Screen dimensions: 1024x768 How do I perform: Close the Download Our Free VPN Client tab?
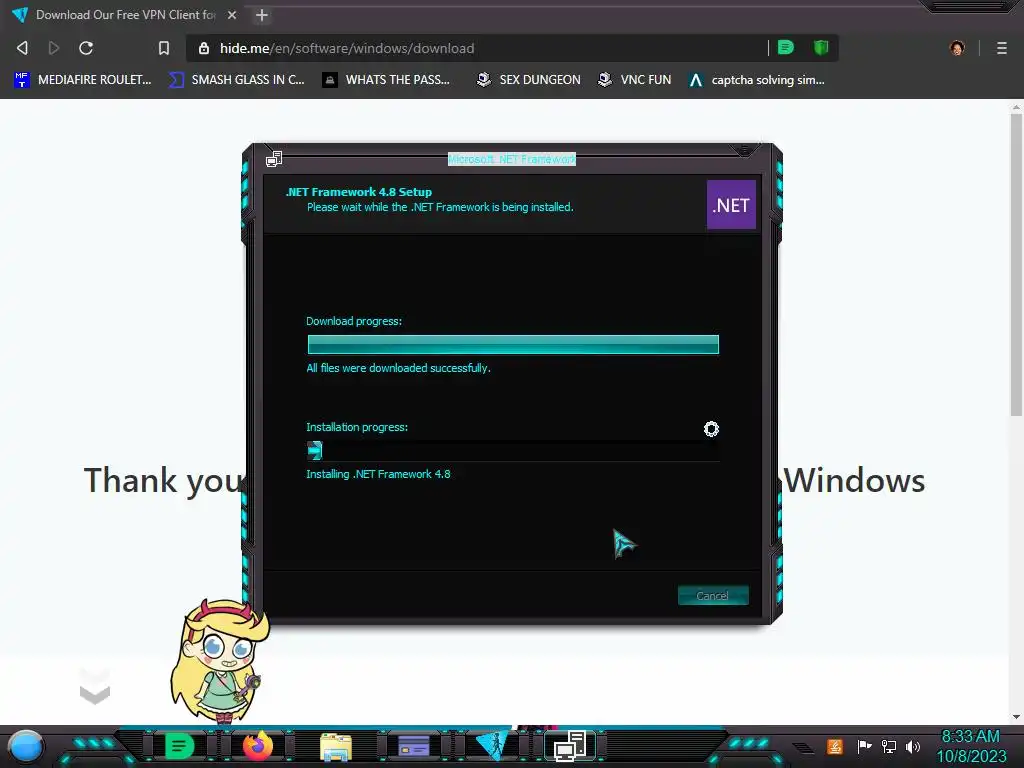coord(232,14)
